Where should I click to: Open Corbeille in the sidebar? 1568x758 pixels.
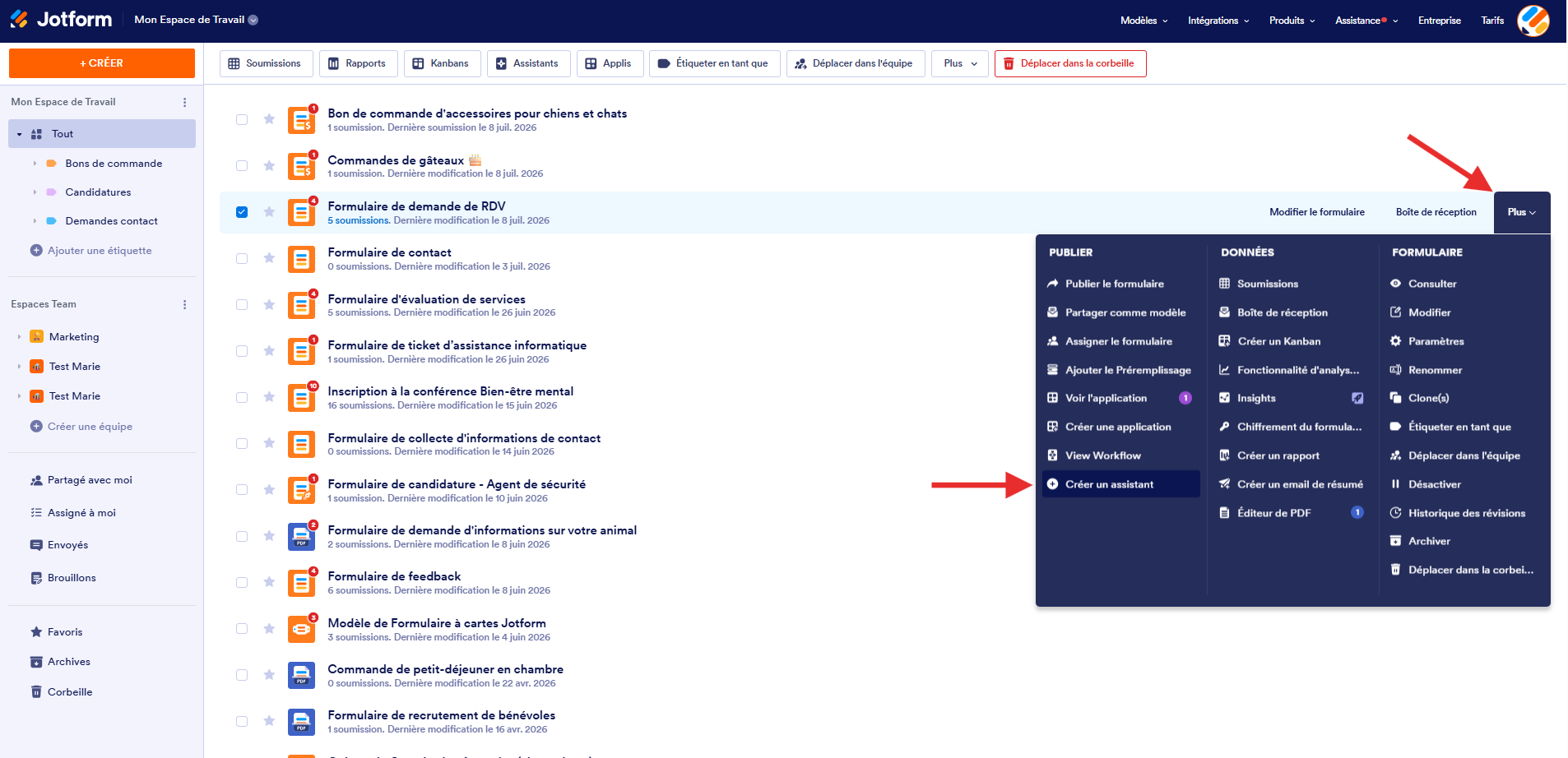click(x=62, y=692)
